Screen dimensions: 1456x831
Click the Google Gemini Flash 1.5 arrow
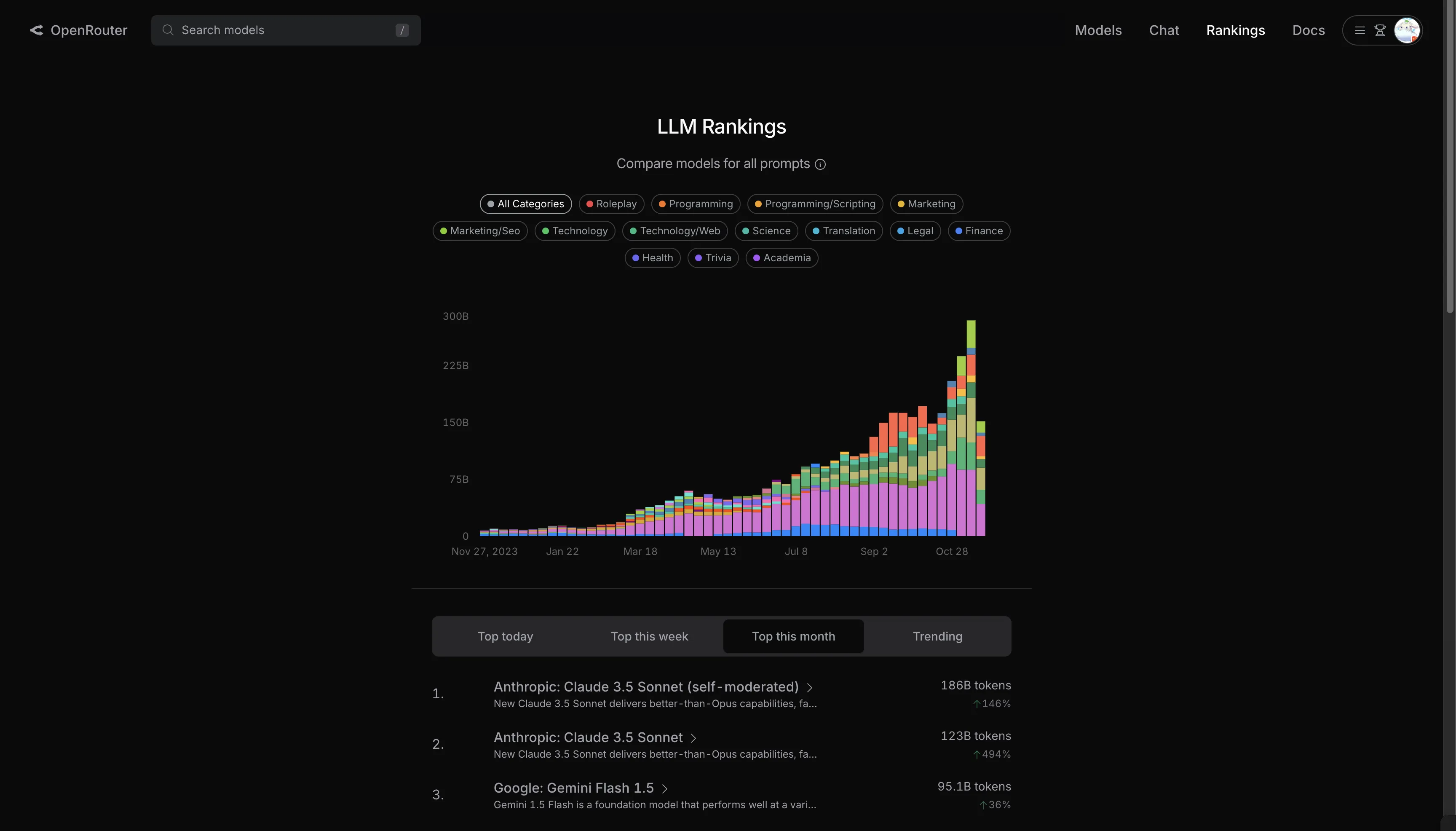[665, 787]
